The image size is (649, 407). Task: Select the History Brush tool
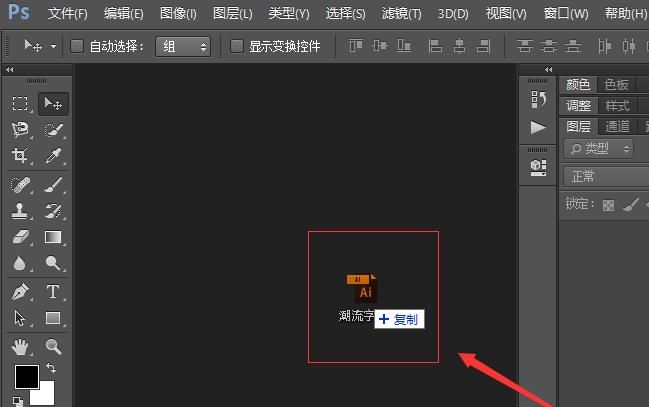[x=53, y=211]
